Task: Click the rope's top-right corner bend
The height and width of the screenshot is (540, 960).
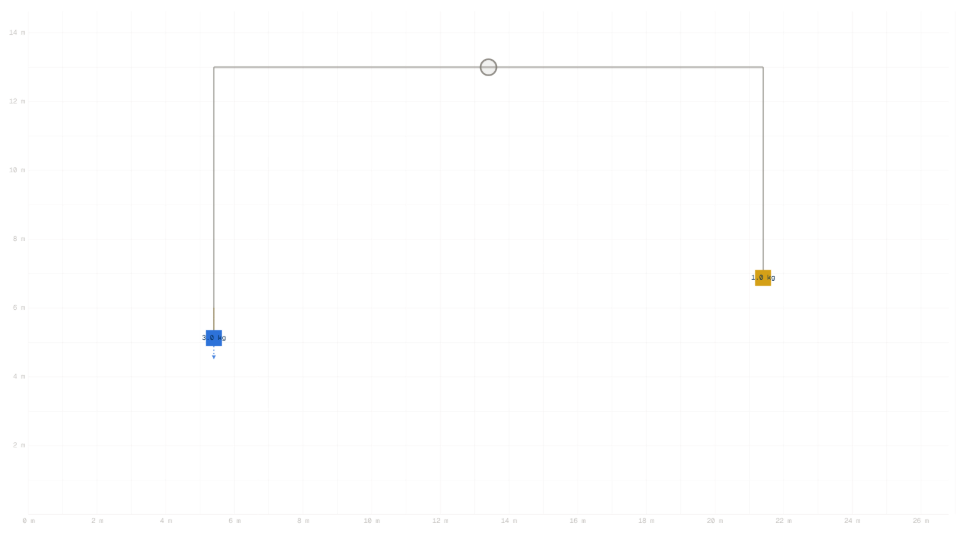Action: click(763, 67)
